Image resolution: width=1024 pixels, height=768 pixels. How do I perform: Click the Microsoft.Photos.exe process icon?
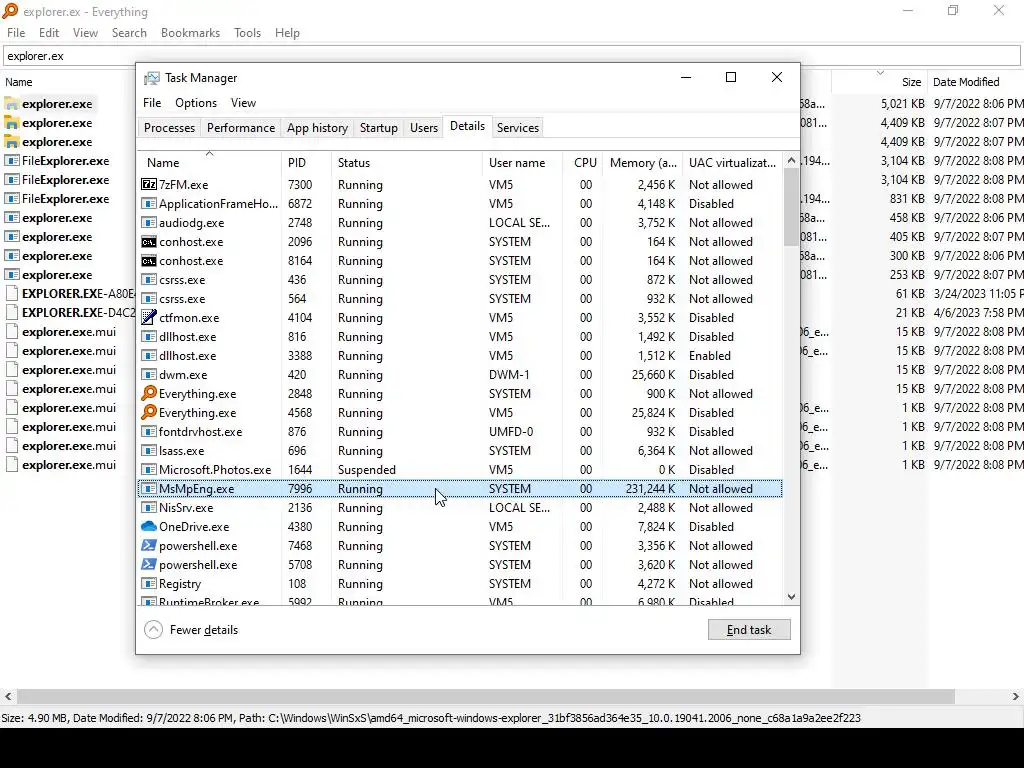[x=149, y=470]
